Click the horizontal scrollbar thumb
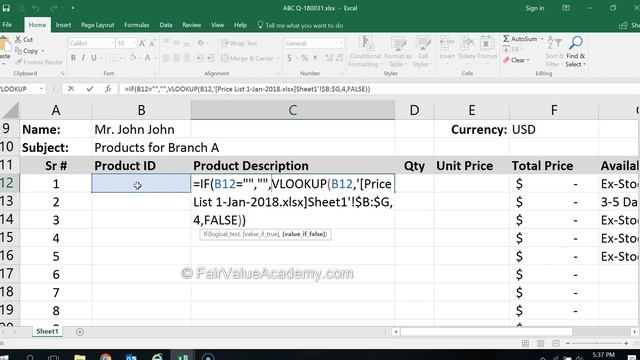 [487, 332]
